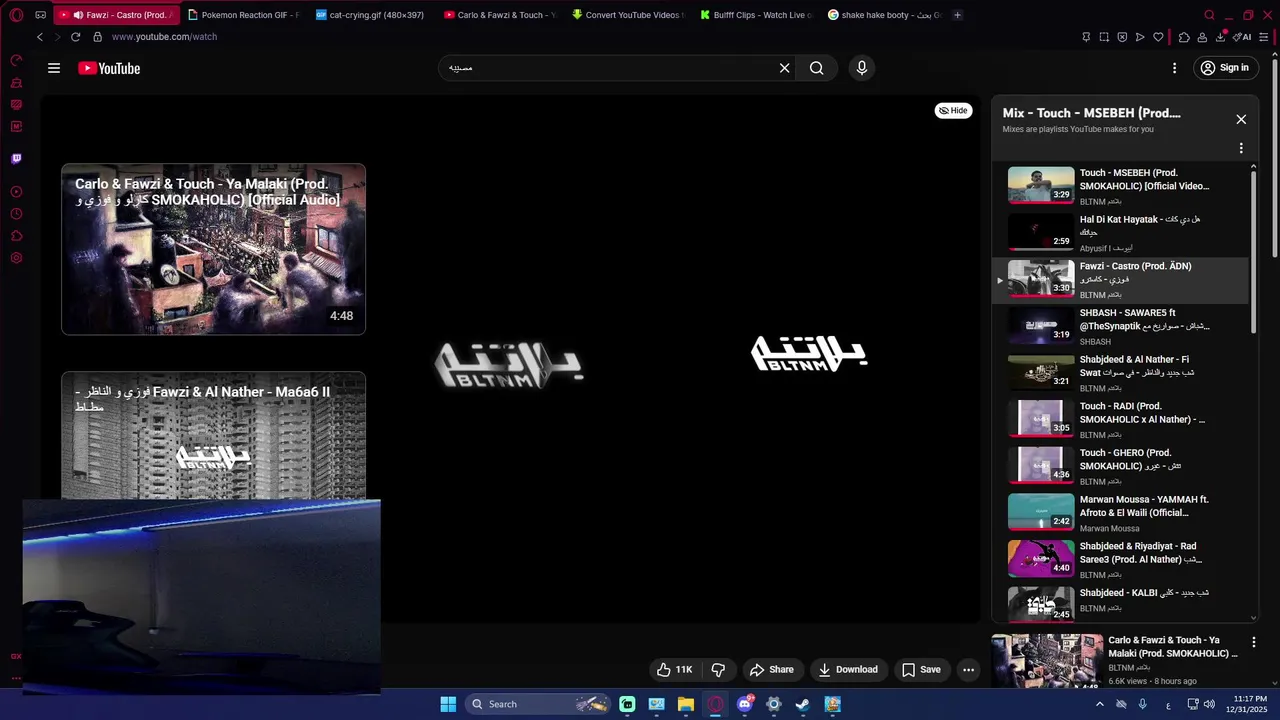This screenshot has width=1280, height=720.
Task: Open more actions ellipsis under video
Action: pos(968,670)
